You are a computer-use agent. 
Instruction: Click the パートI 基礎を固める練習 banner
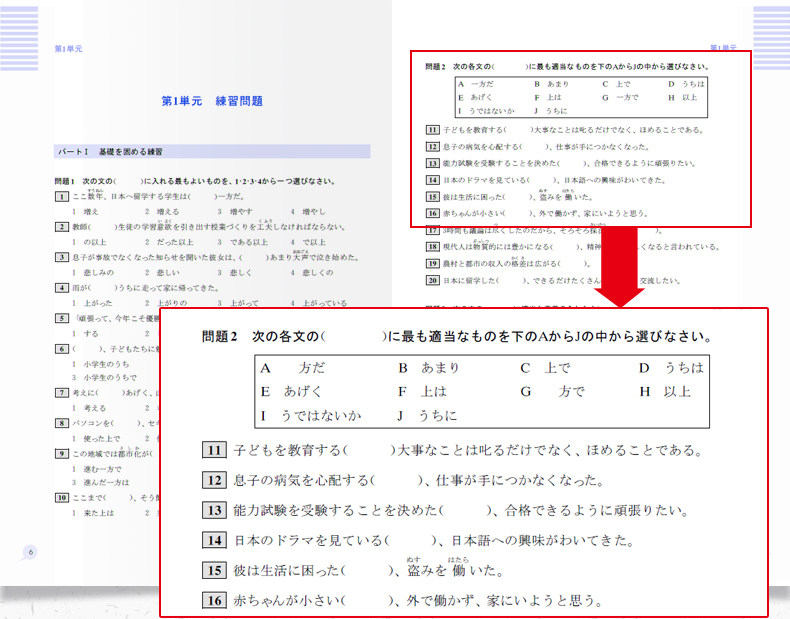point(212,152)
